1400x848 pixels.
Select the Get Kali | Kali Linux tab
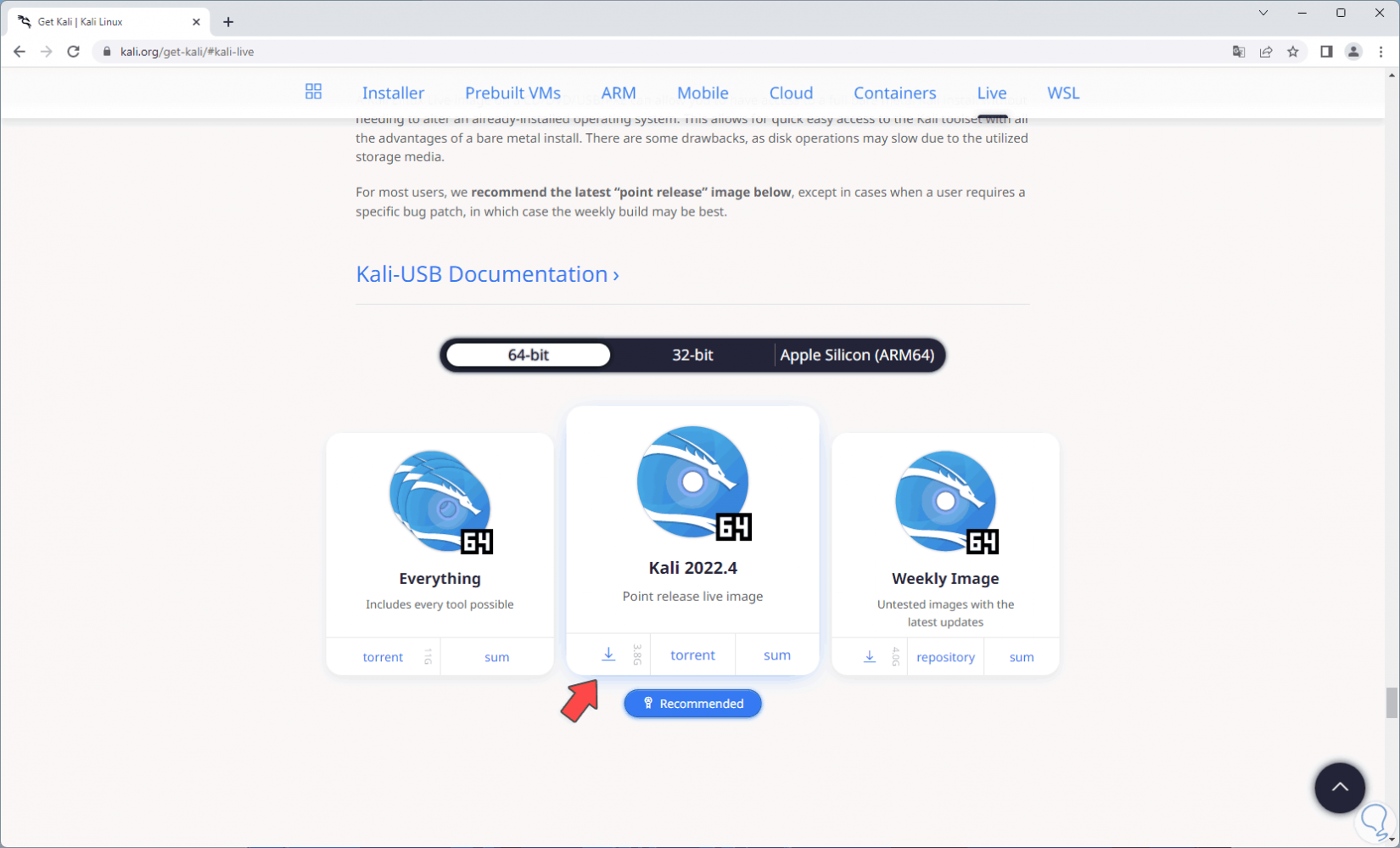109,22
